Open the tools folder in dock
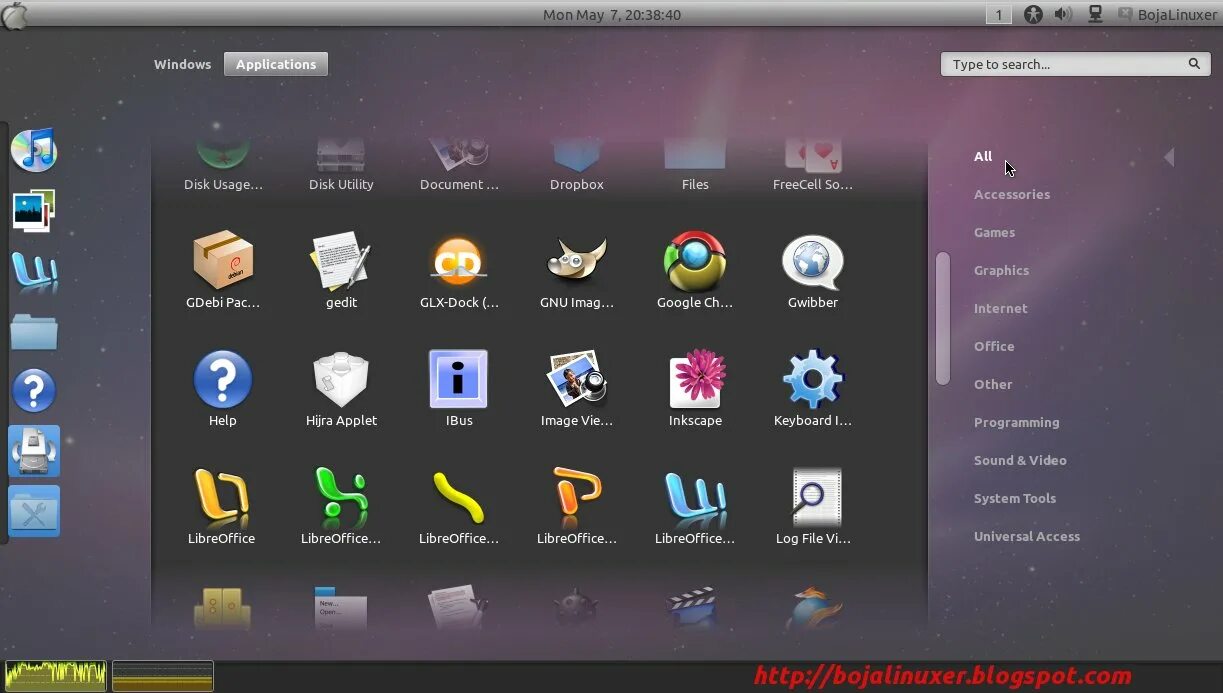The width and height of the screenshot is (1223, 693). (34, 511)
